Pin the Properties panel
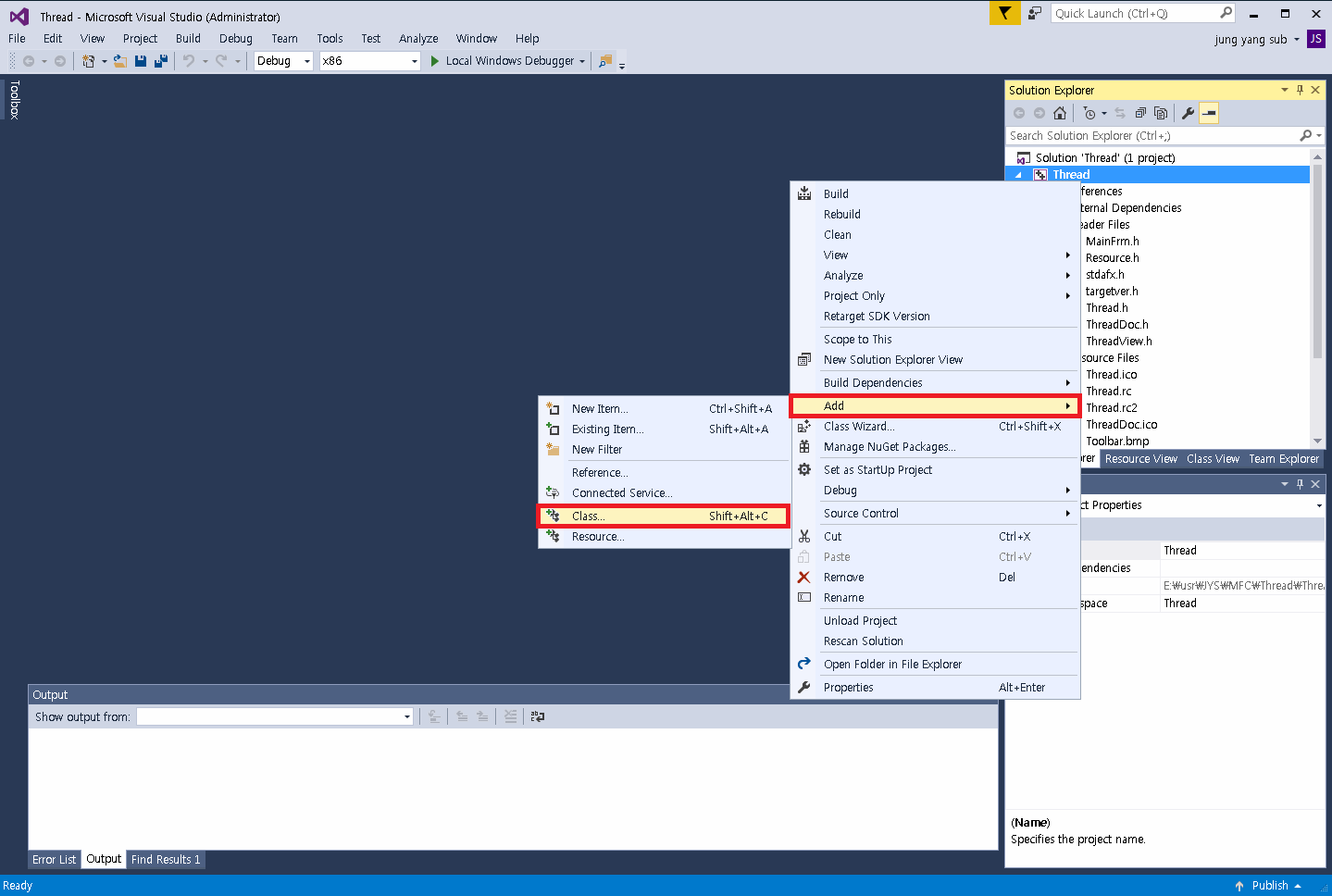Screen dimensions: 1332x896 click(x=1300, y=484)
